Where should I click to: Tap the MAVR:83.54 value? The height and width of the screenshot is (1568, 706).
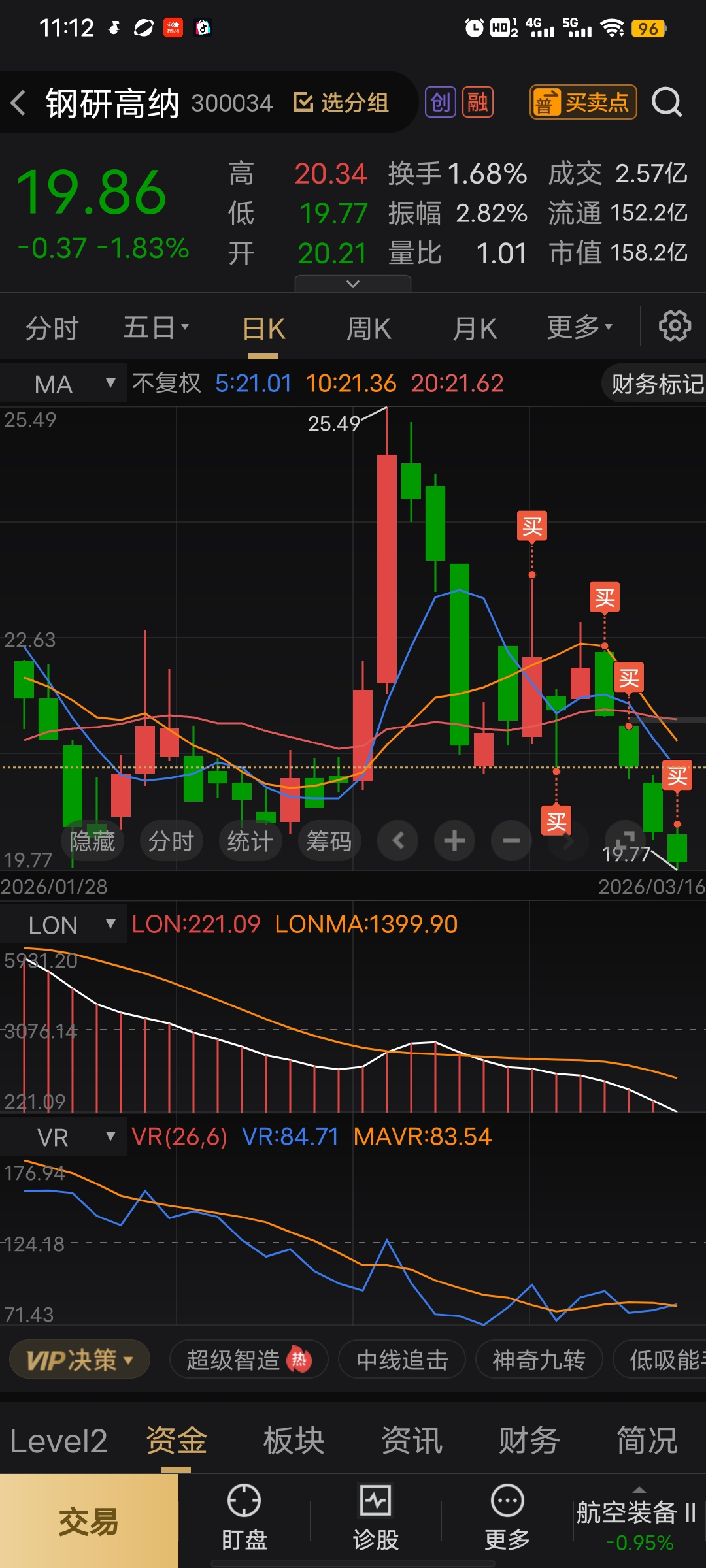[x=422, y=1137]
